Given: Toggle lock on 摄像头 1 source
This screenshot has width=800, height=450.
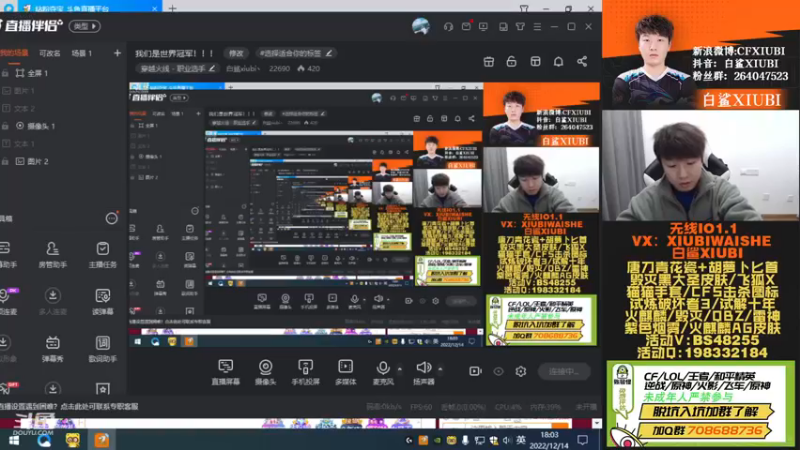Looking at the screenshot, I should [x=5, y=126].
